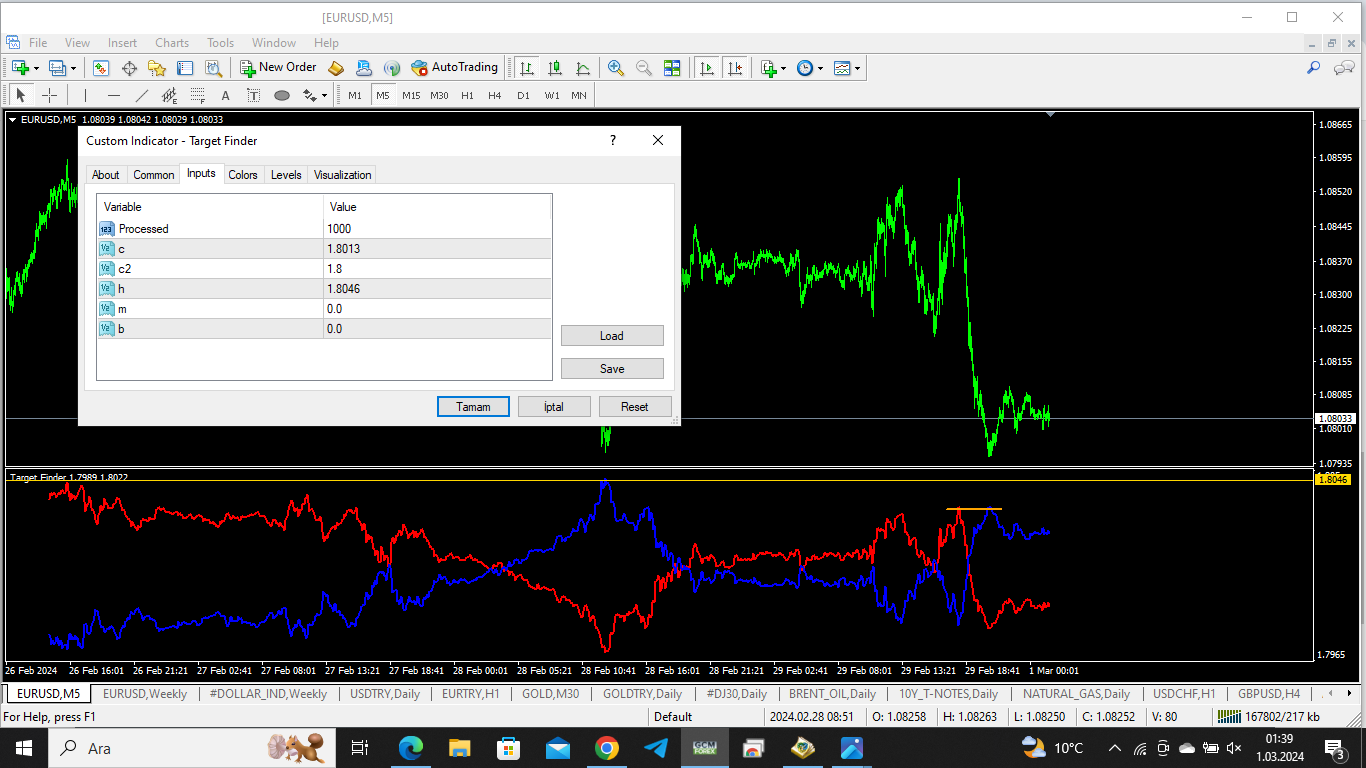Switch chart to candlesticks display
This screenshot has width=1366, height=768.
(555, 68)
